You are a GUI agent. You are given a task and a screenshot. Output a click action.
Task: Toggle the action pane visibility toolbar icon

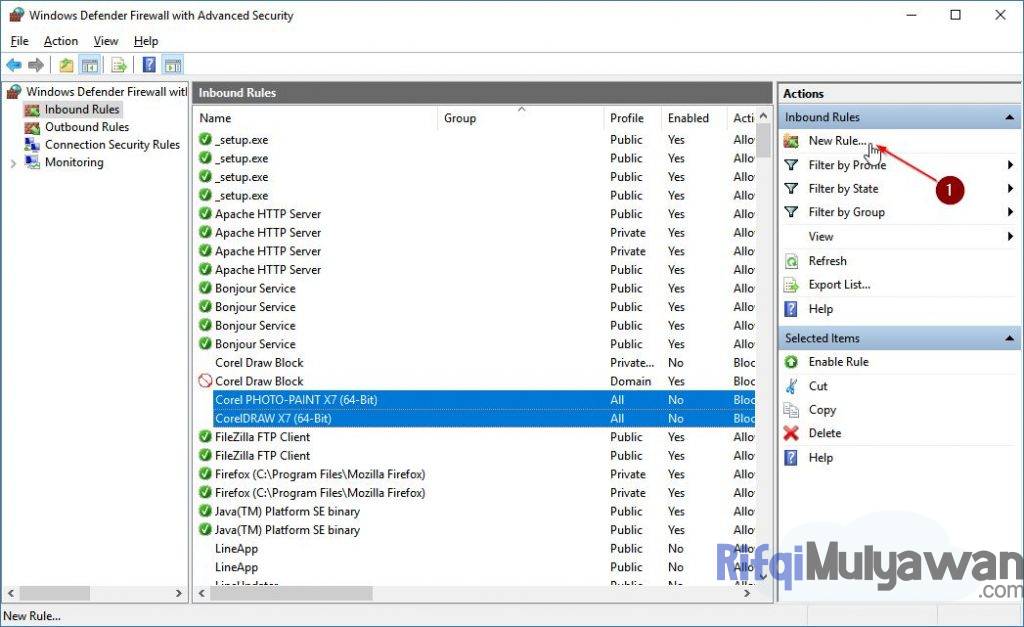[x=172, y=64]
